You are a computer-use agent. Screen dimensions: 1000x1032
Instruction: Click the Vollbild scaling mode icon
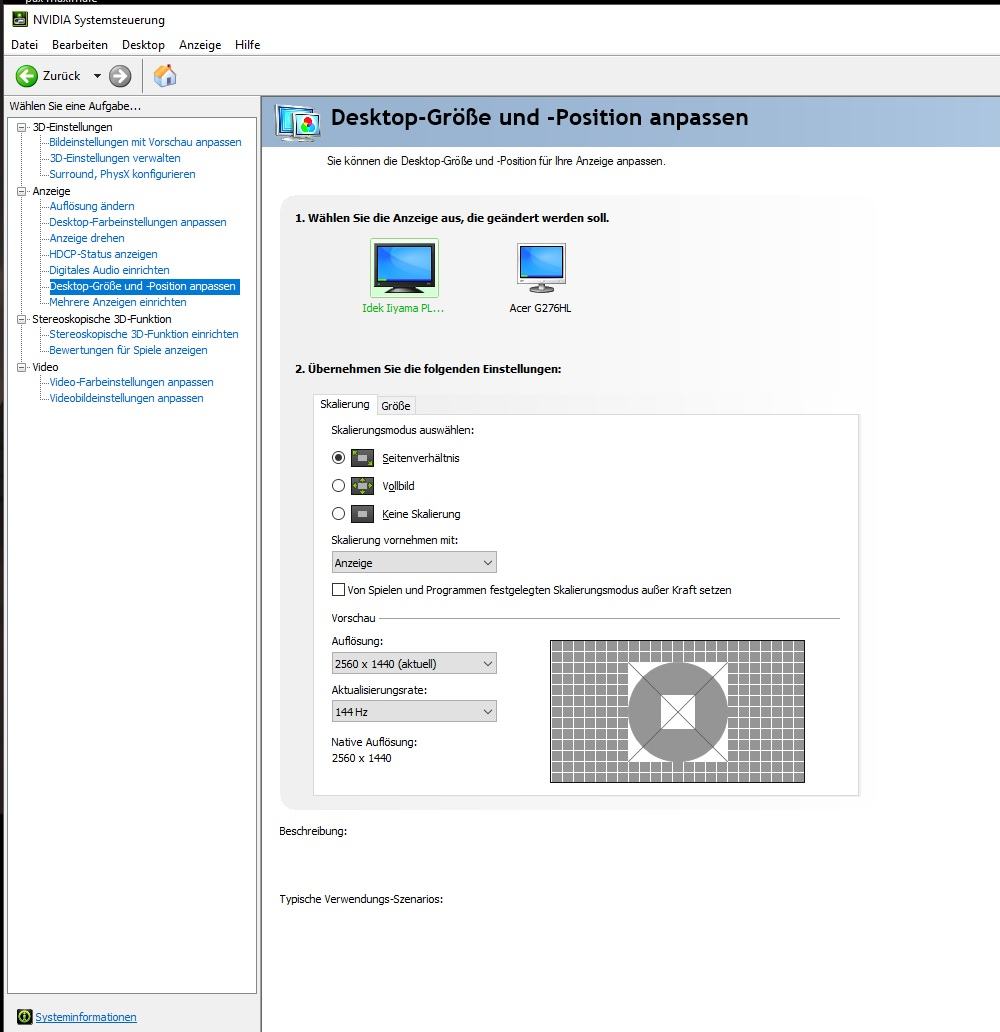362,486
